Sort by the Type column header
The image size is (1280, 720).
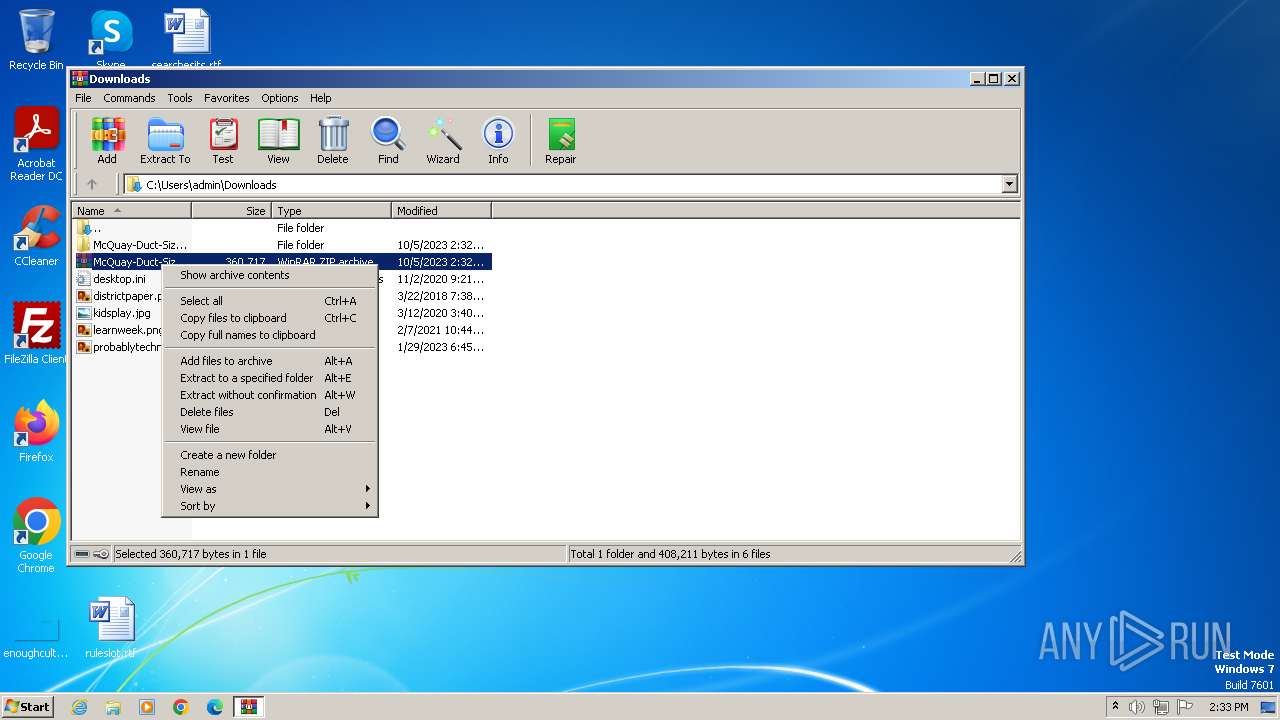(x=331, y=211)
